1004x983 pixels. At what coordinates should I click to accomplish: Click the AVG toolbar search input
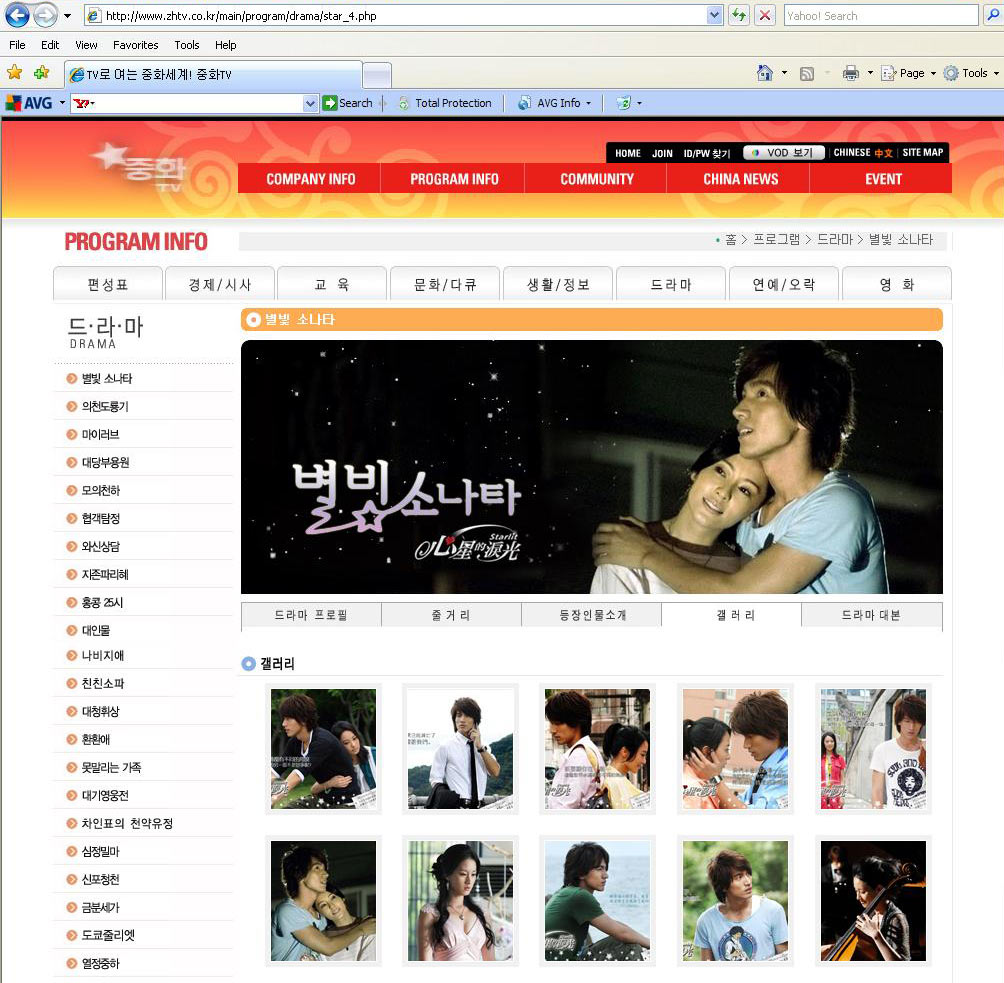[197, 103]
